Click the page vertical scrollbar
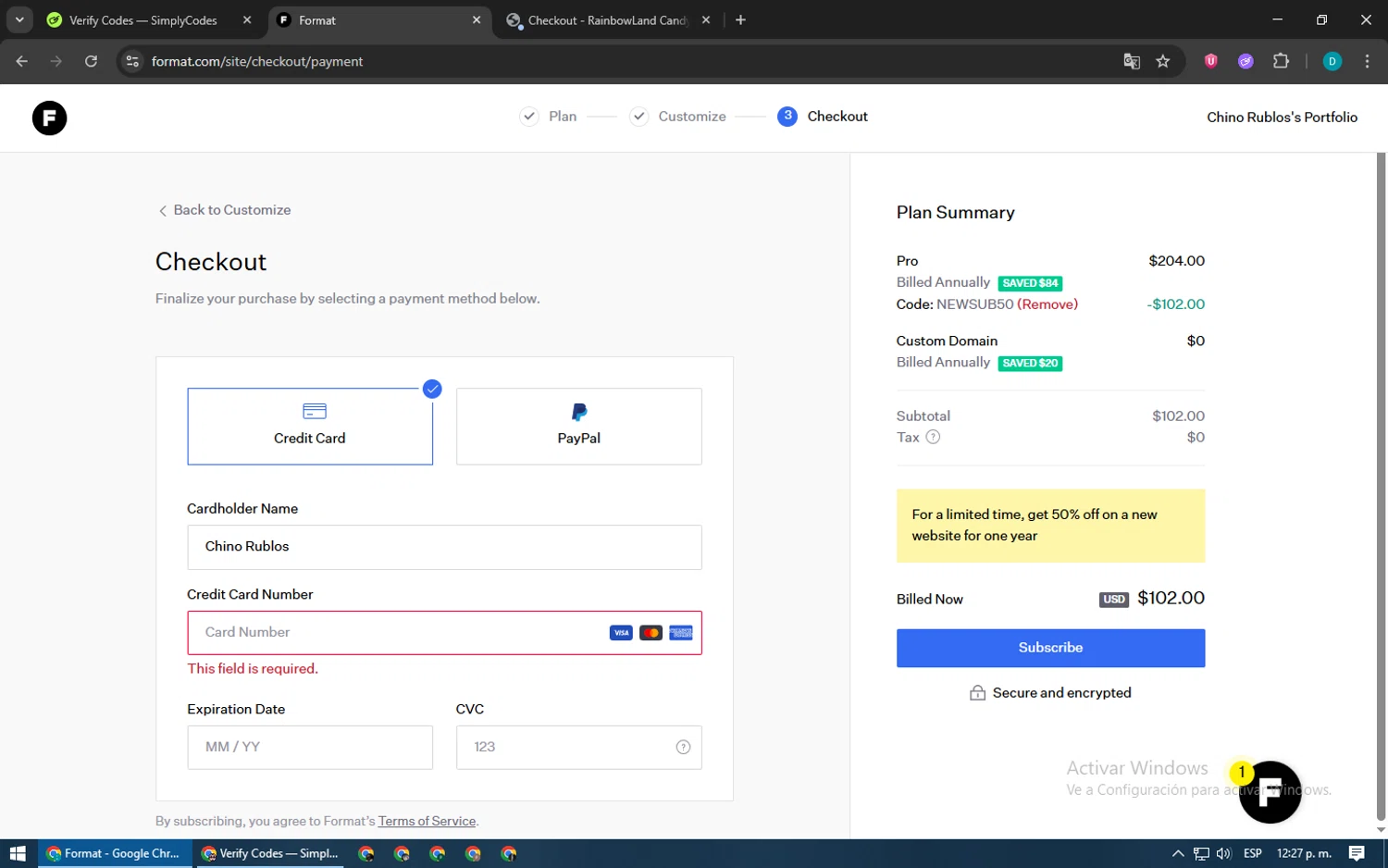The image size is (1388, 868). point(1381,486)
